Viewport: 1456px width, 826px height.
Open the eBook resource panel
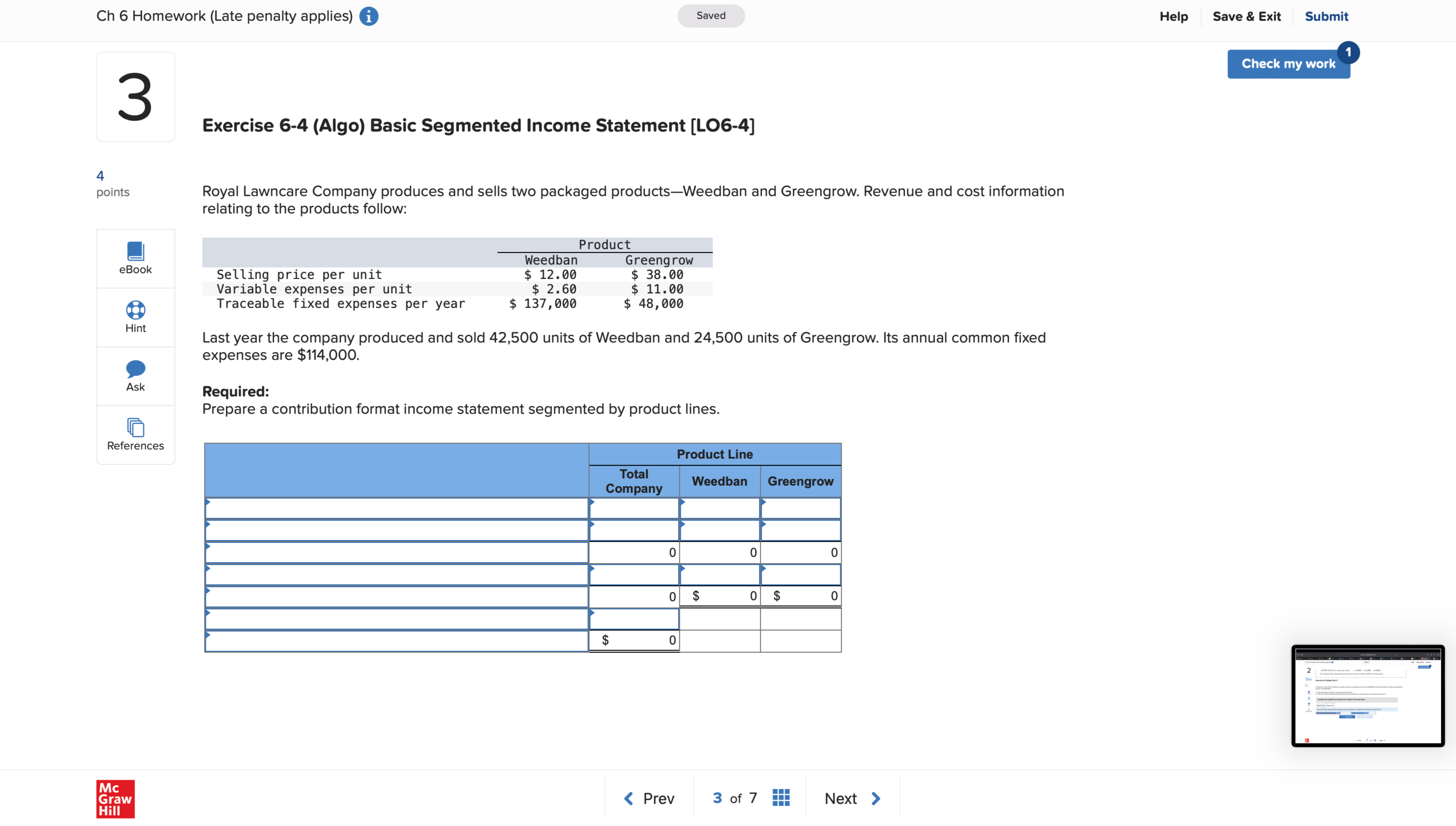click(135, 258)
